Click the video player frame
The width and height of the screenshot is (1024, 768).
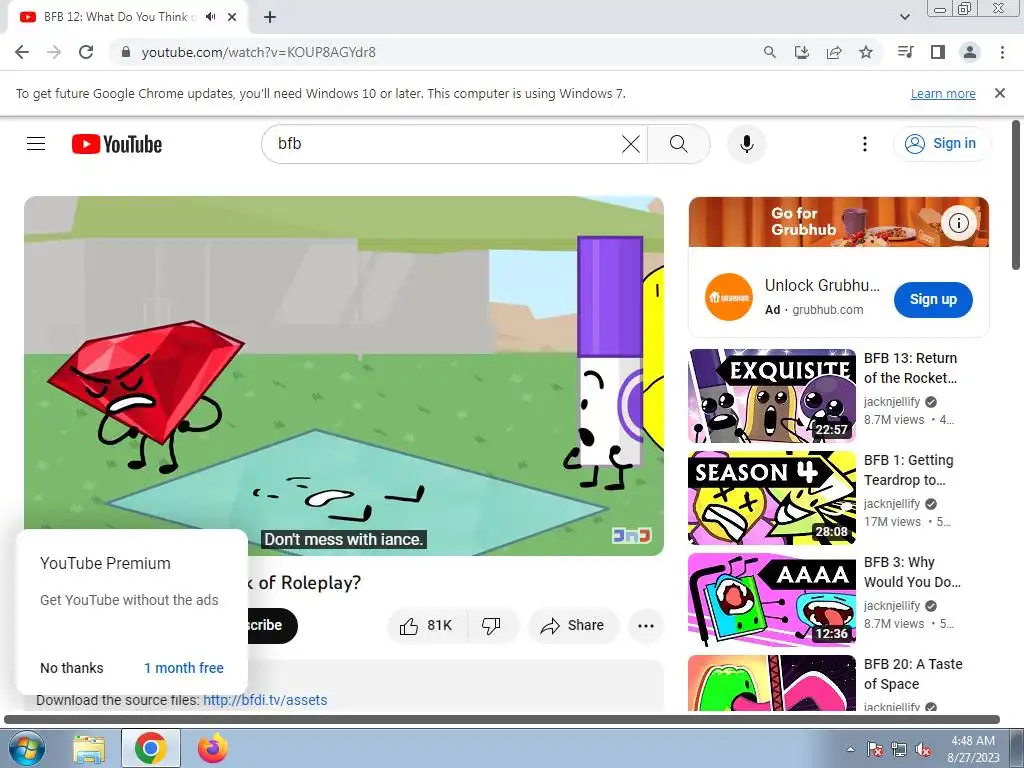click(344, 376)
